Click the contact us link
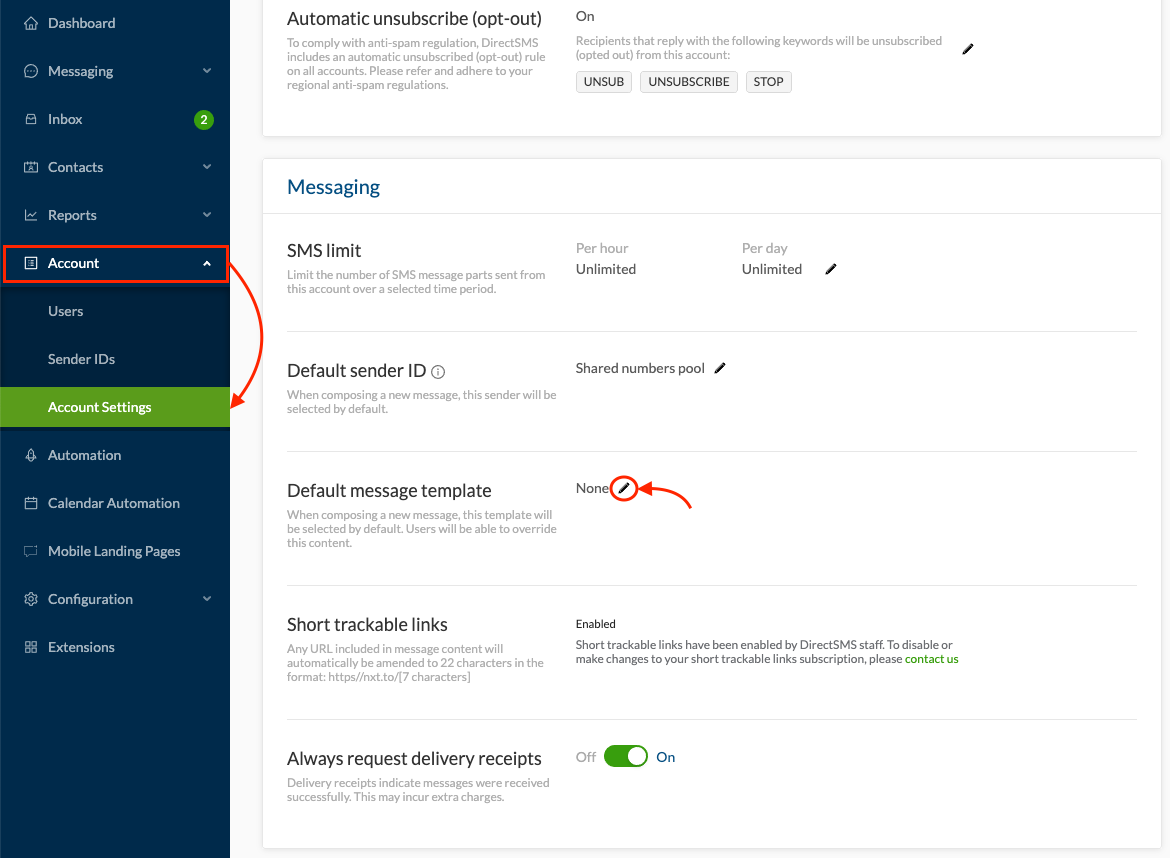This screenshot has width=1170, height=858. tap(931, 658)
